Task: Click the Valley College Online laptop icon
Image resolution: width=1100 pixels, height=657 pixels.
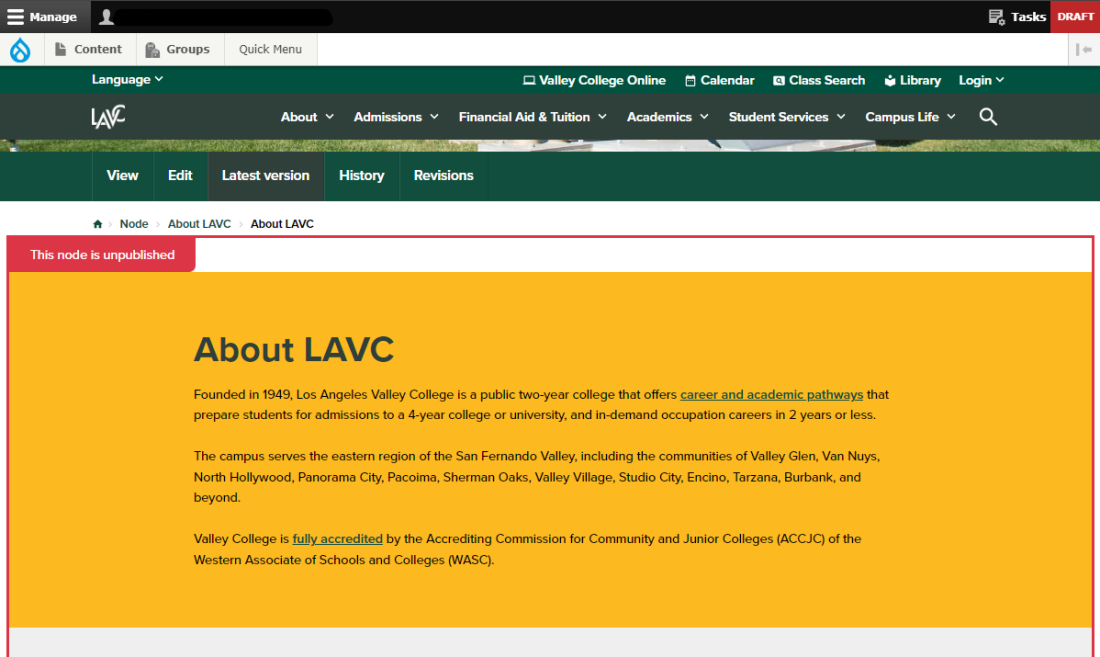Action: click(529, 81)
